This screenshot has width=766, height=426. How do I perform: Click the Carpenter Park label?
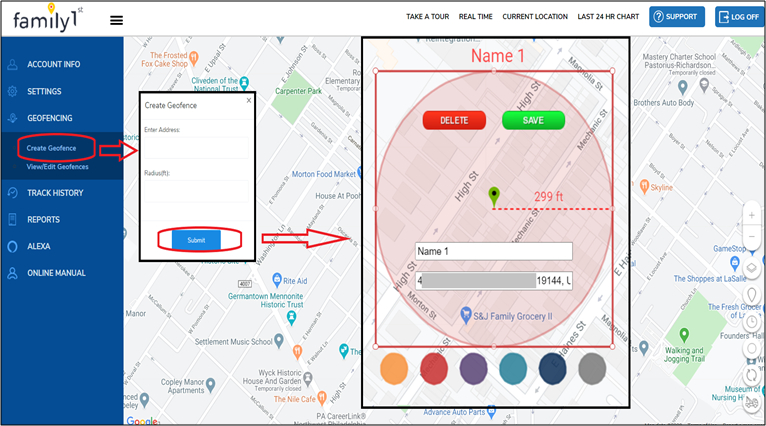pyautogui.click(x=298, y=91)
